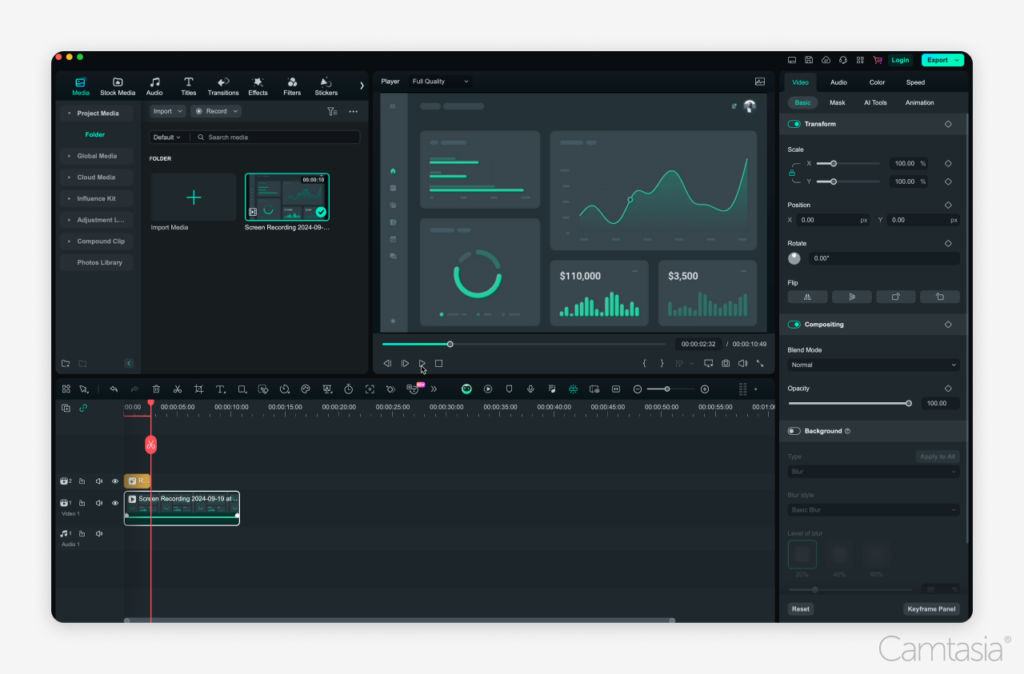This screenshot has height=674, width=1024.
Task: Select the AI Tools sub-tab
Action: [x=875, y=103]
